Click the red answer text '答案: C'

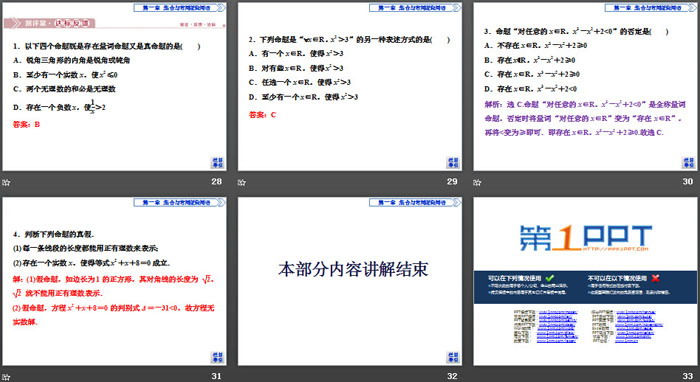[x=262, y=115]
